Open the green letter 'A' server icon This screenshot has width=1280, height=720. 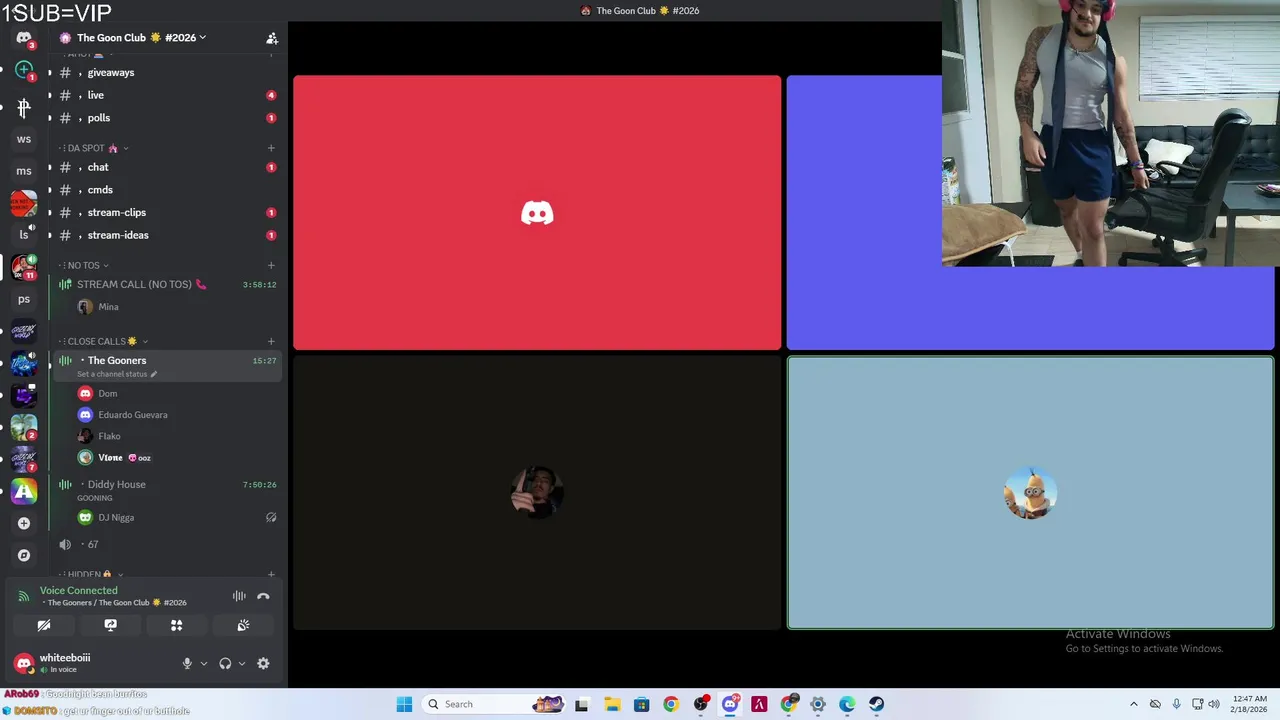coord(24,491)
